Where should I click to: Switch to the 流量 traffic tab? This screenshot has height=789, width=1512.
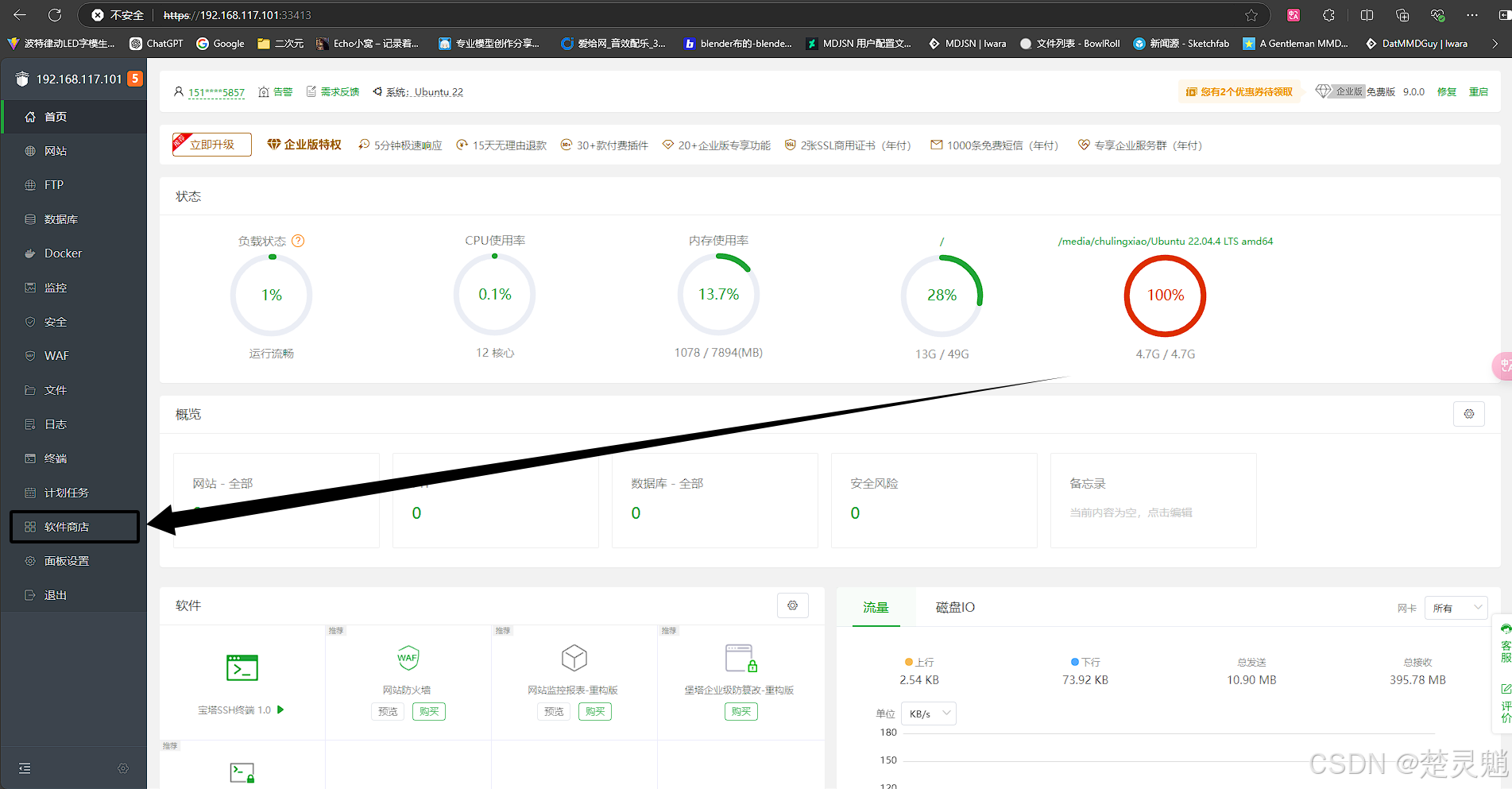tap(876, 607)
